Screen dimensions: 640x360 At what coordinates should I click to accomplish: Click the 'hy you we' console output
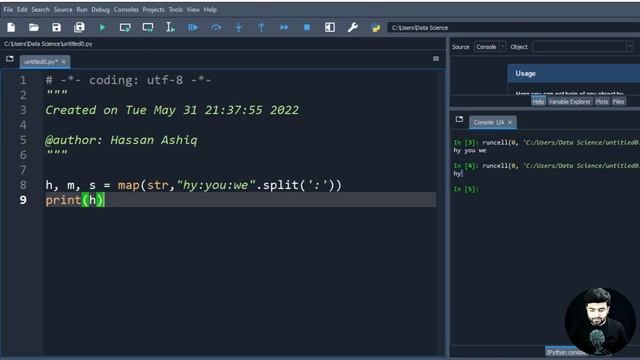(x=470, y=151)
